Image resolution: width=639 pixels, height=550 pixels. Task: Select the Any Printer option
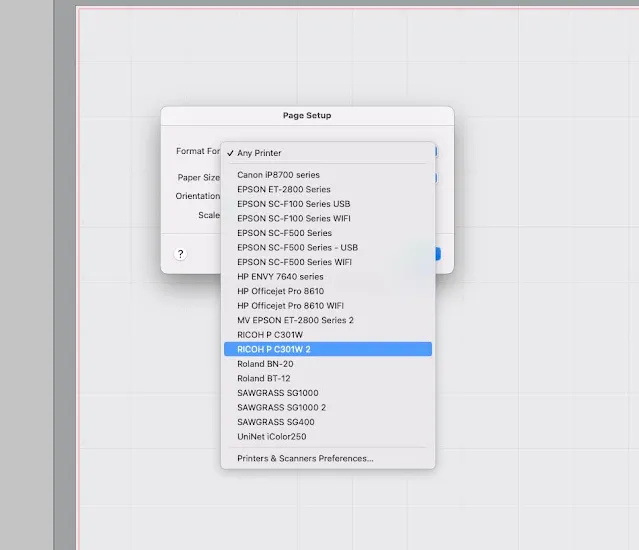pos(328,153)
